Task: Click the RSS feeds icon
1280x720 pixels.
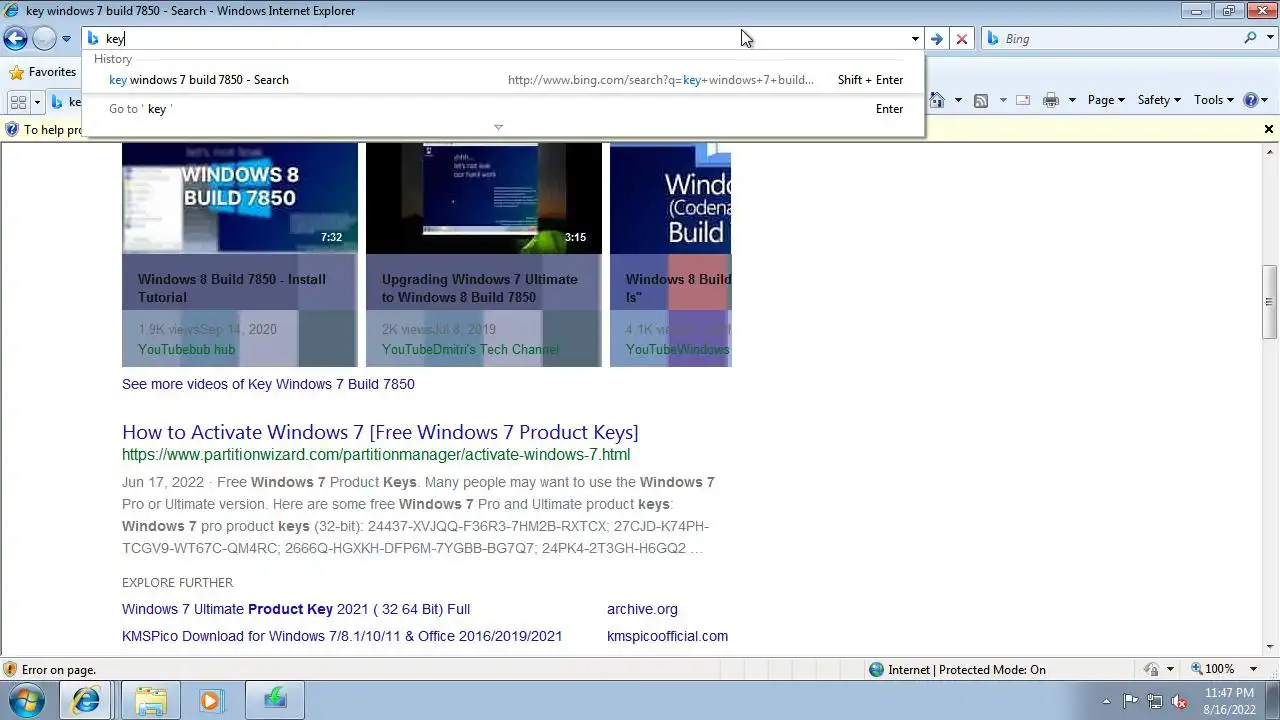Action: tap(981, 100)
